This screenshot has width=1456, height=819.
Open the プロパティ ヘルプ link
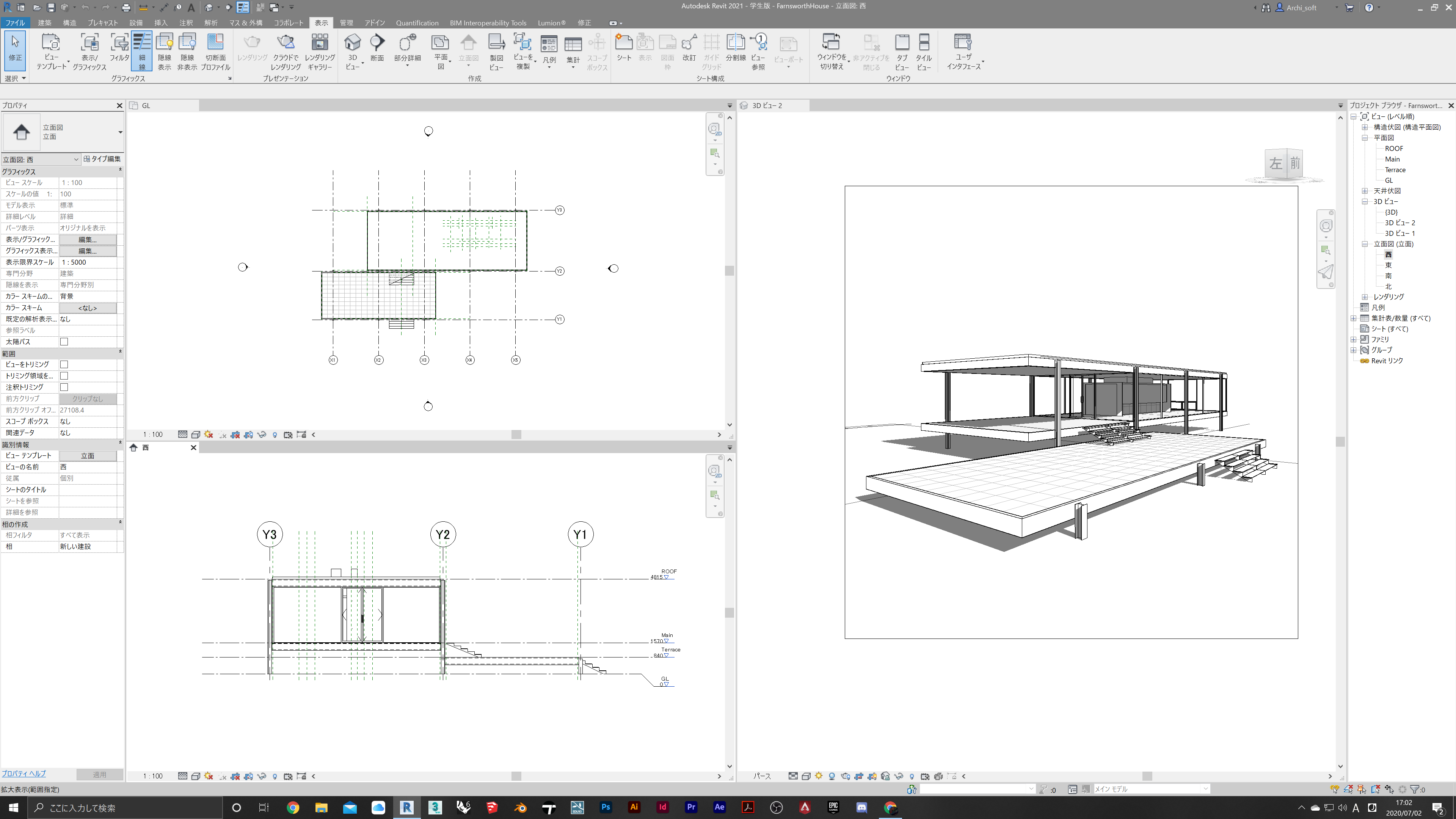pyautogui.click(x=24, y=773)
